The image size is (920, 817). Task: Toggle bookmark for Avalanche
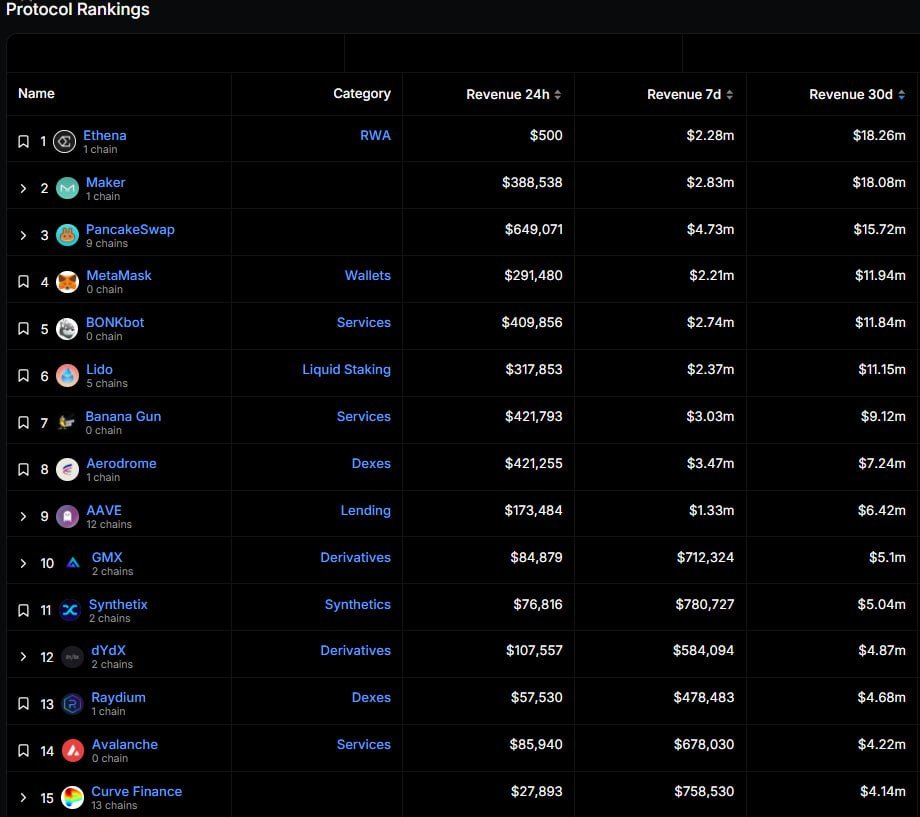pyautogui.click(x=23, y=751)
